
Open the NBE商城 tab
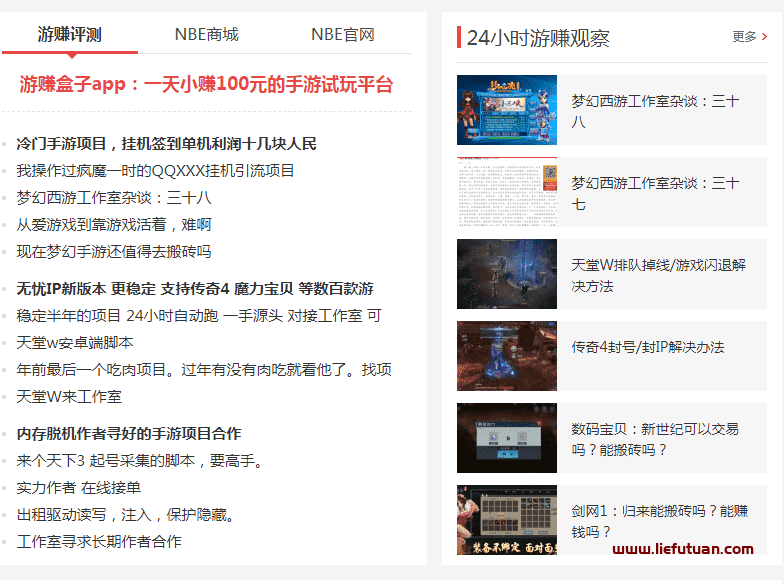(206, 35)
